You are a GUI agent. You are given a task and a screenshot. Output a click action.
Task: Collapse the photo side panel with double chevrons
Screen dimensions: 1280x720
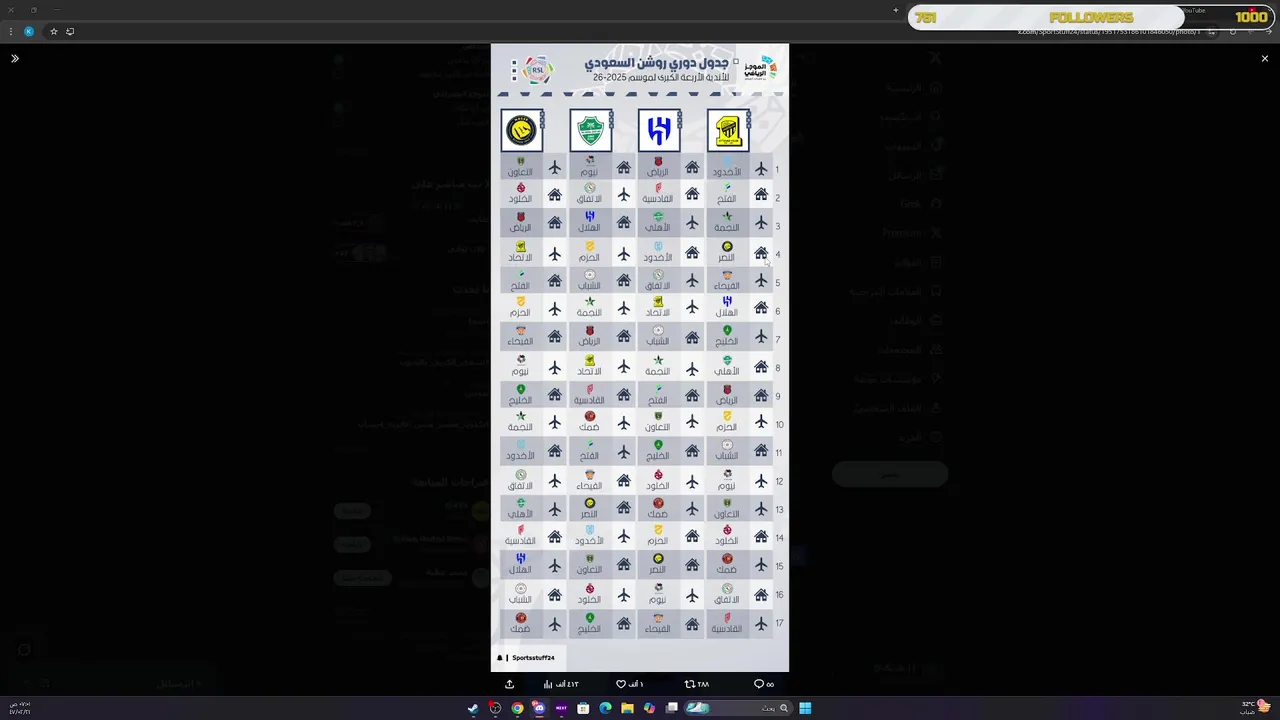tap(15, 59)
